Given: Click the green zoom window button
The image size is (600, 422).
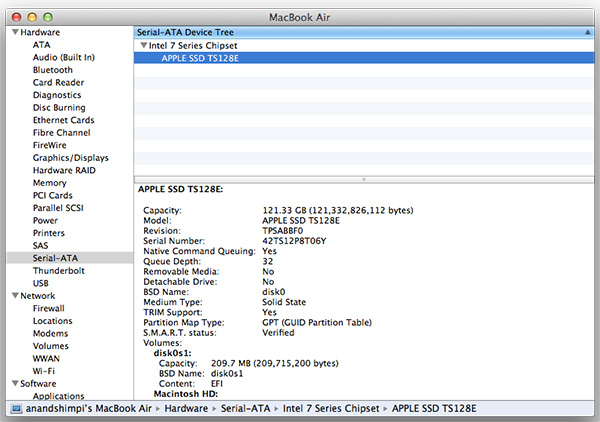Looking at the screenshot, I should pyautogui.click(x=48, y=17).
